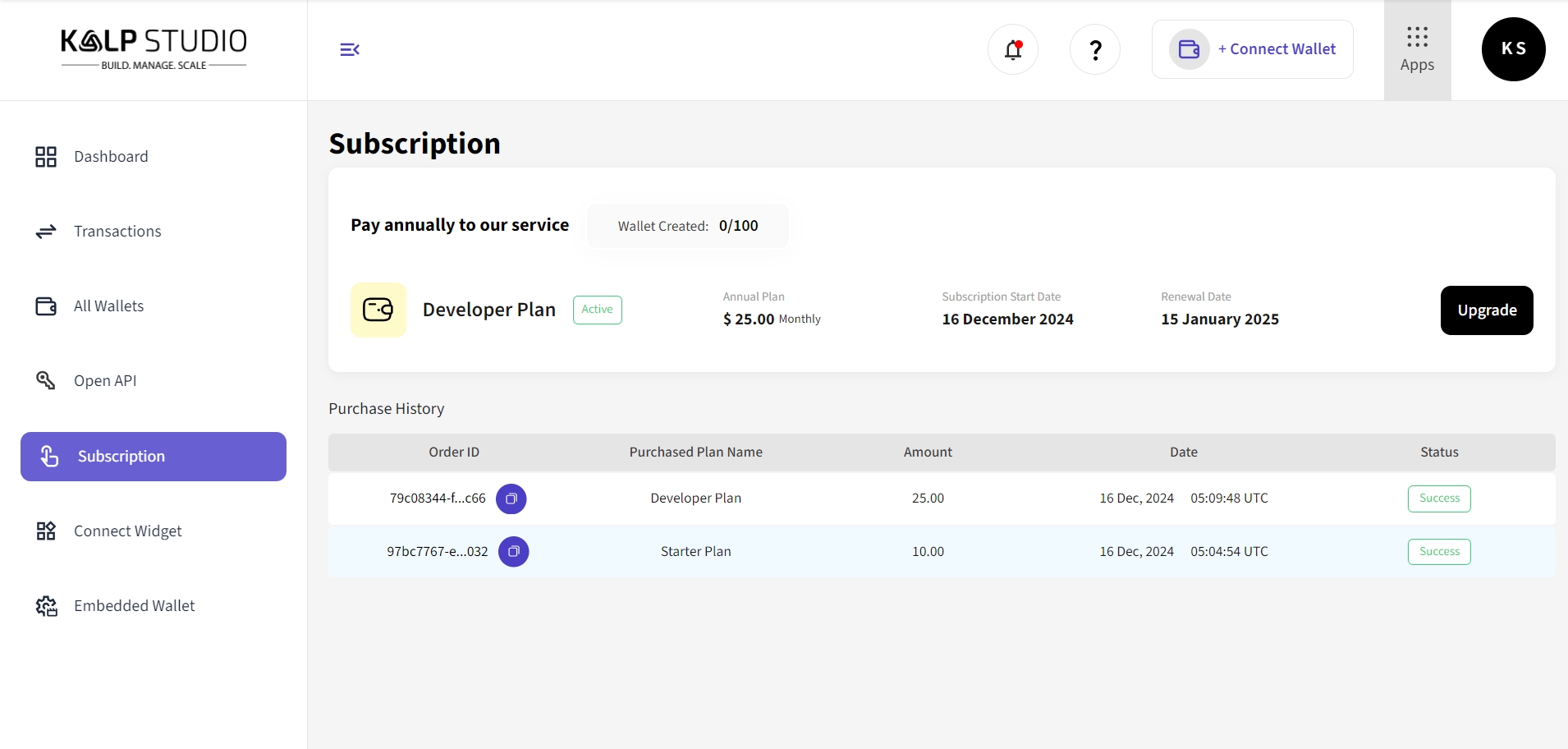Viewport: 1568px width, 749px height.
Task: Copy order ID 97bc7767-e...032
Action: click(x=514, y=552)
